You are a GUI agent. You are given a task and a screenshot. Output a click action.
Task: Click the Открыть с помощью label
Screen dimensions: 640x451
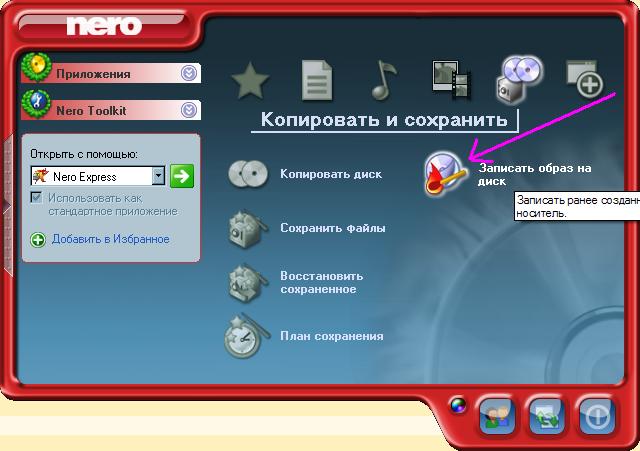click(x=84, y=155)
